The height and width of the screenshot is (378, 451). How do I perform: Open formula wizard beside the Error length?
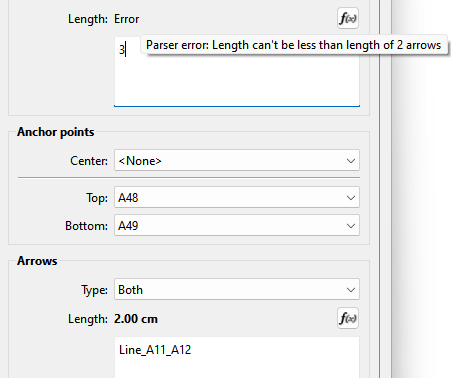[x=348, y=18]
